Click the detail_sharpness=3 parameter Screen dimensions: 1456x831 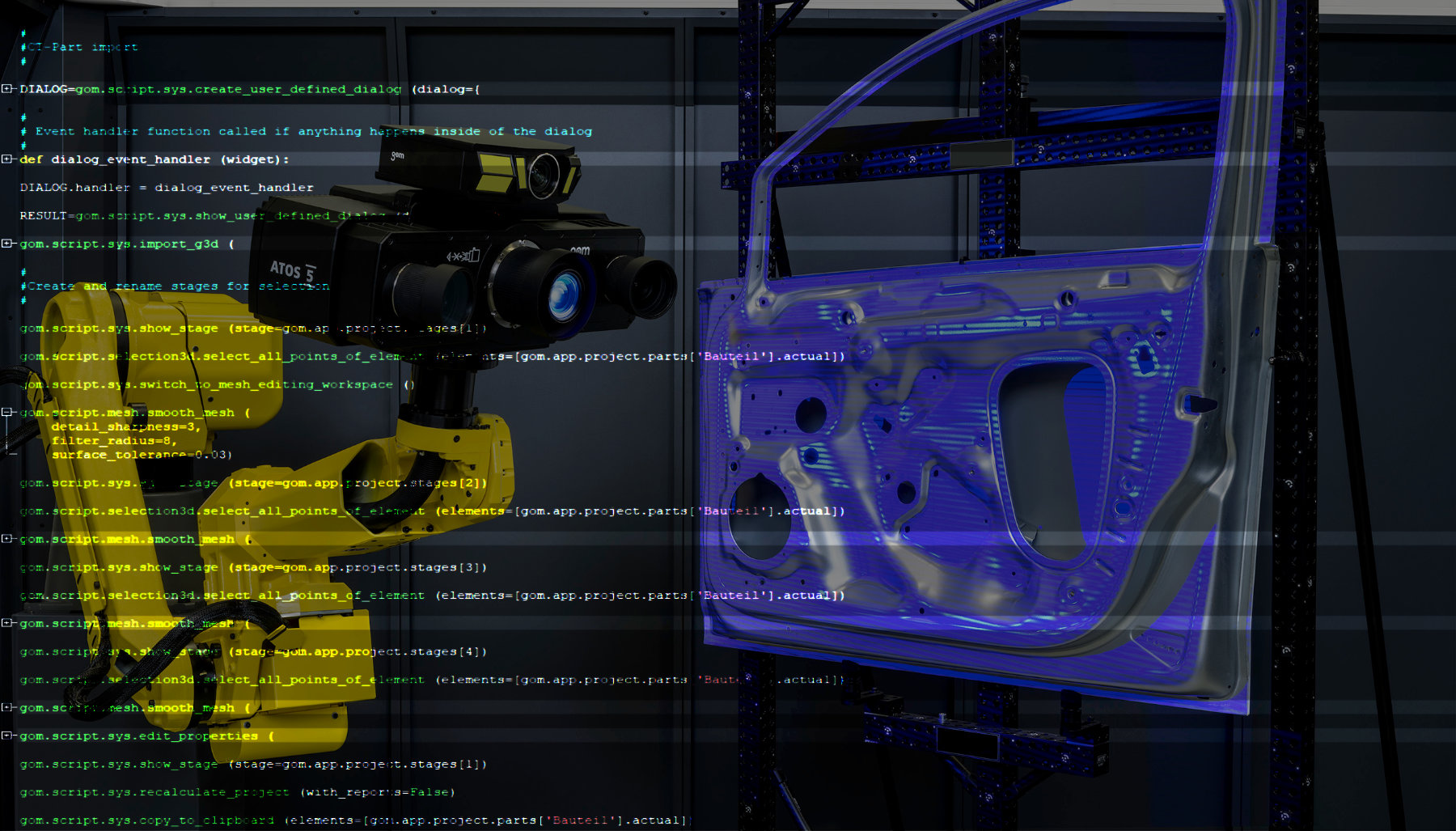pyautogui.click(x=125, y=426)
